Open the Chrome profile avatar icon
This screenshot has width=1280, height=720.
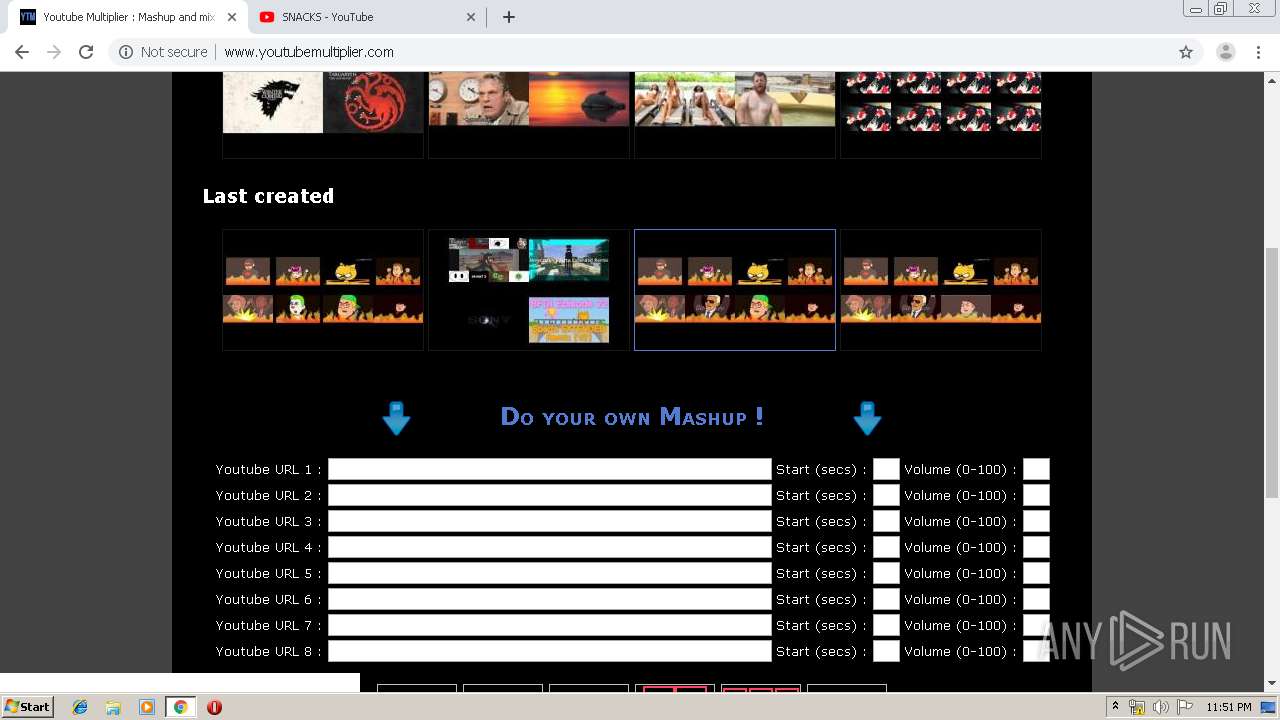[1225, 52]
